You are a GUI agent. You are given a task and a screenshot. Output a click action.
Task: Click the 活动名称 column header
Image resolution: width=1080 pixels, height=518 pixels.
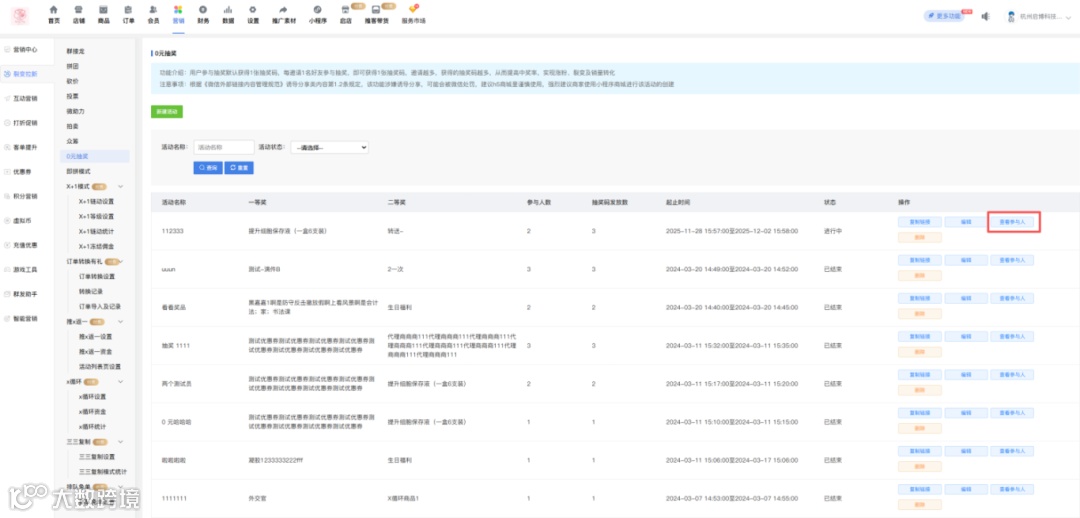[x=174, y=203]
